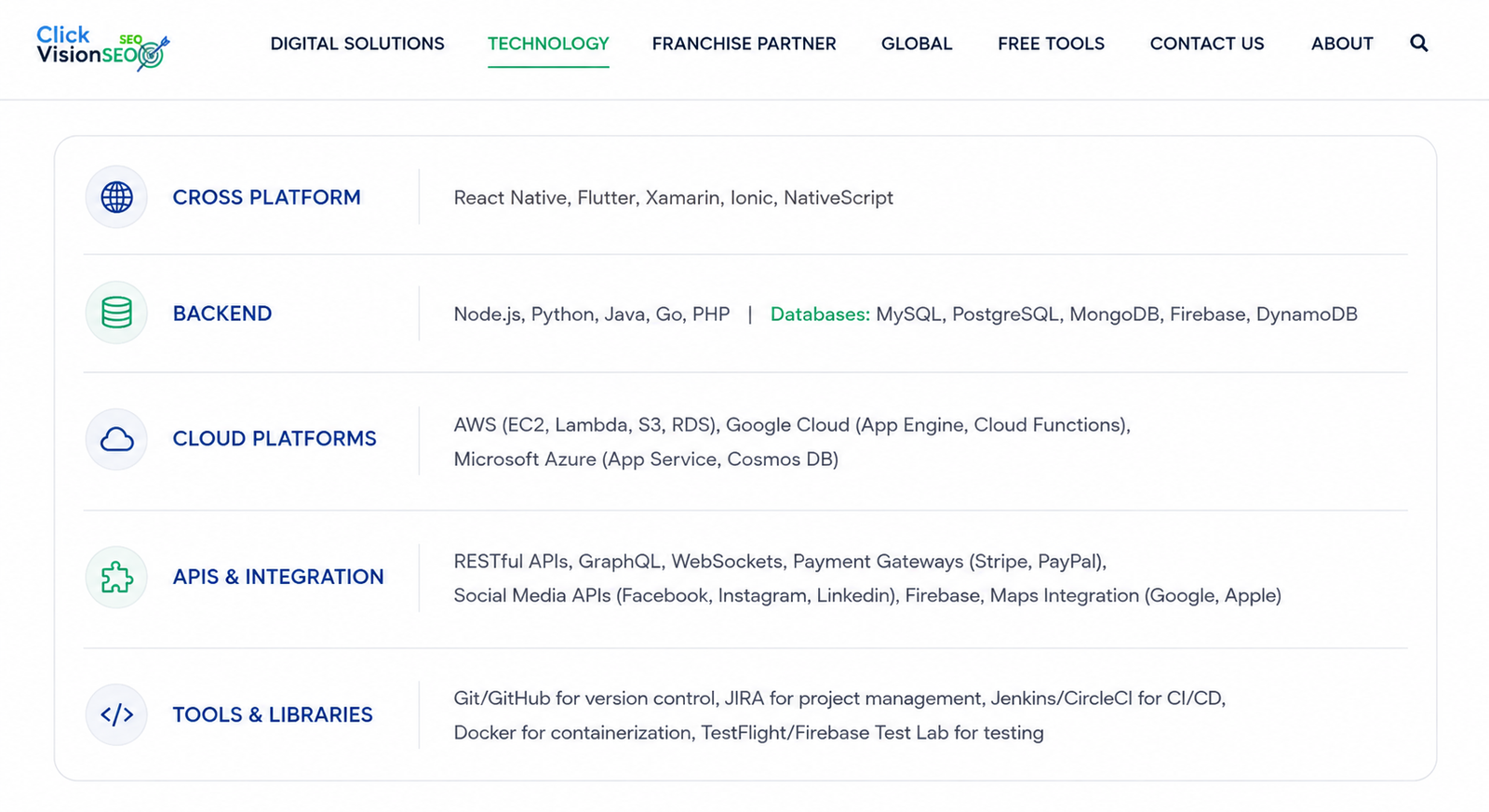Click the CLOUD PLATFORMS heading
Viewport: 1489px width, 812px height.
tap(275, 438)
